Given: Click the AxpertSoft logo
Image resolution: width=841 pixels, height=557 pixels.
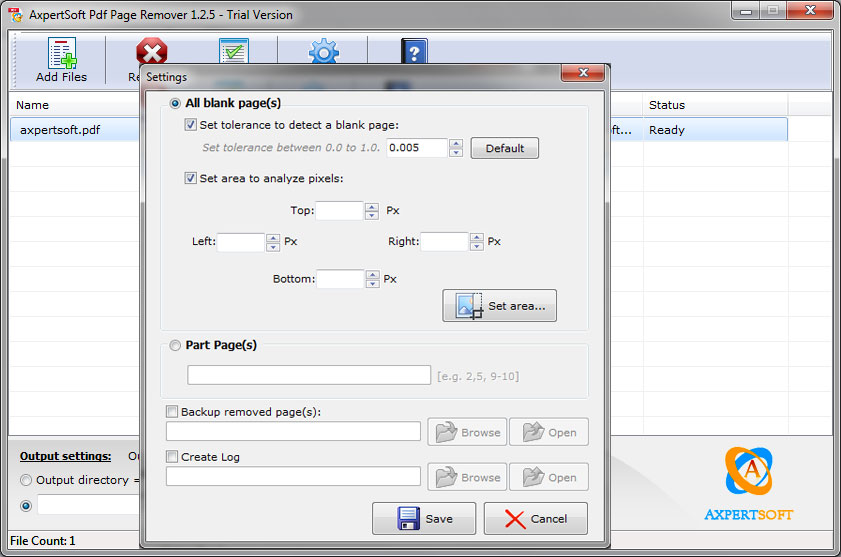Looking at the screenshot, I should [x=749, y=484].
